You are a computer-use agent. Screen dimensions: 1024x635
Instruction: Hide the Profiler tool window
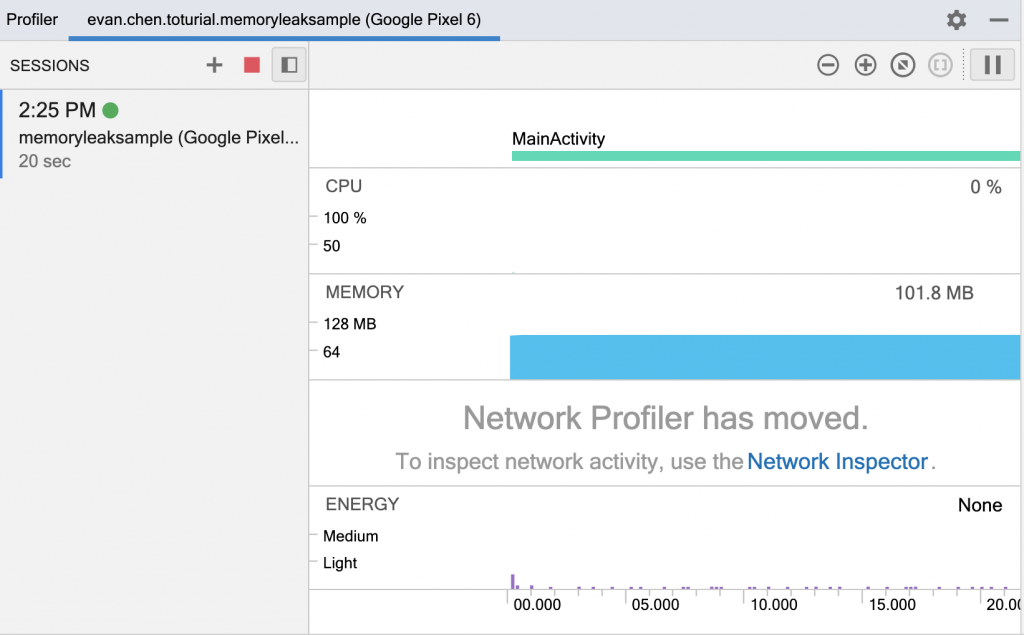[x=998, y=20]
